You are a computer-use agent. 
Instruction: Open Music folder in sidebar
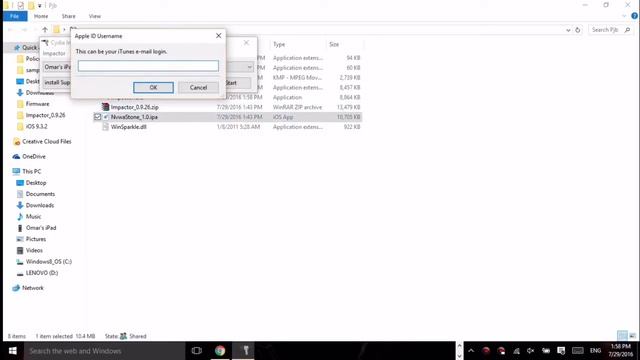pyautogui.click(x=33, y=217)
